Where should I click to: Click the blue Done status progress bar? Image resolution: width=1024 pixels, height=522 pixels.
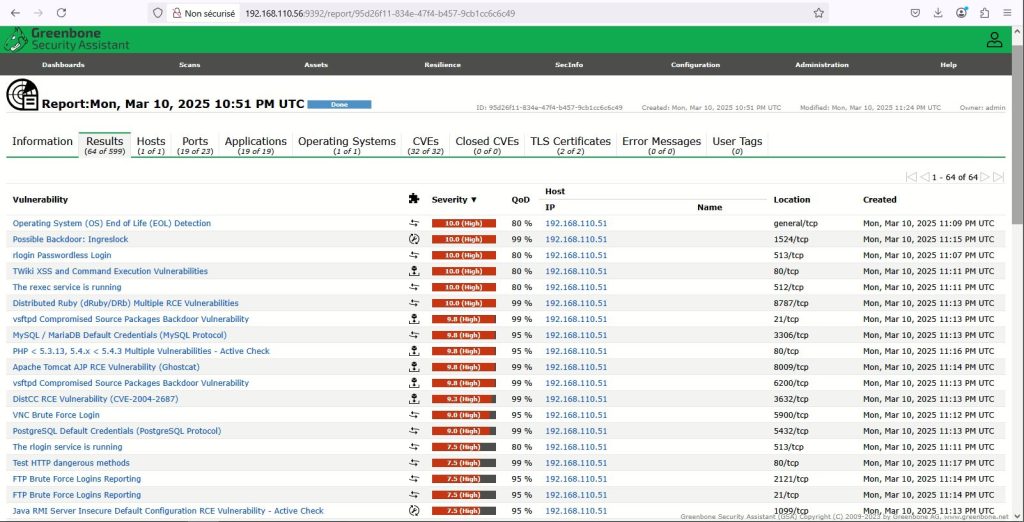(x=339, y=104)
